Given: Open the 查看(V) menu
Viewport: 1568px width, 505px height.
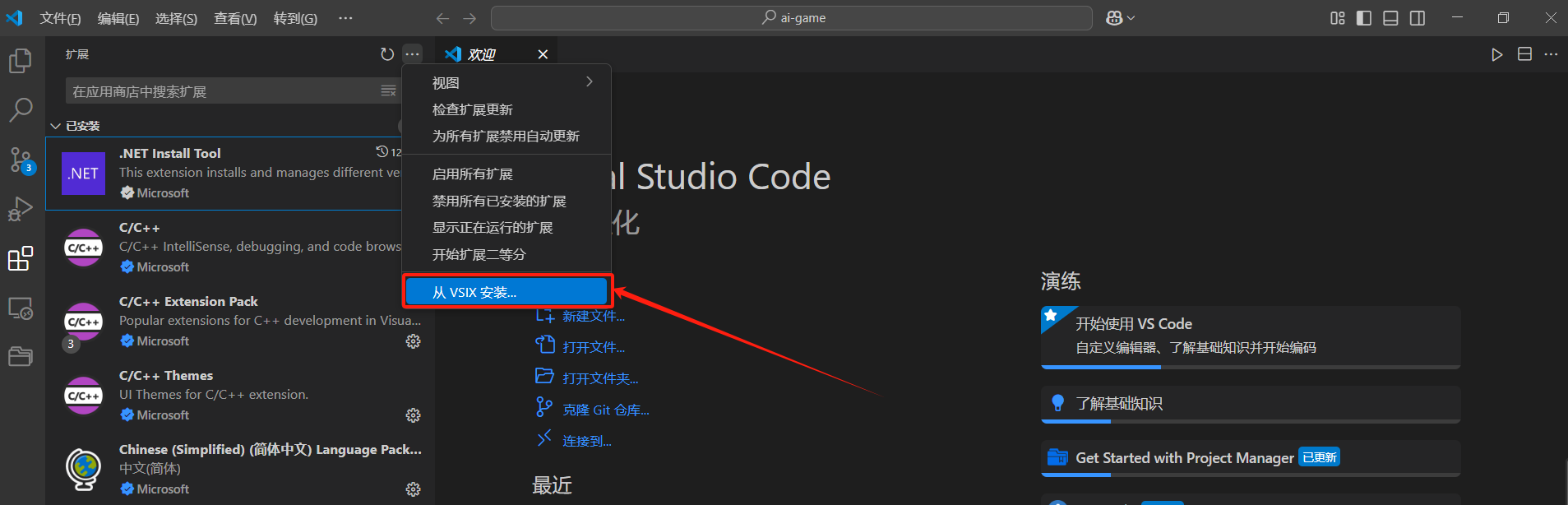Looking at the screenshot, I should [235, 18].
